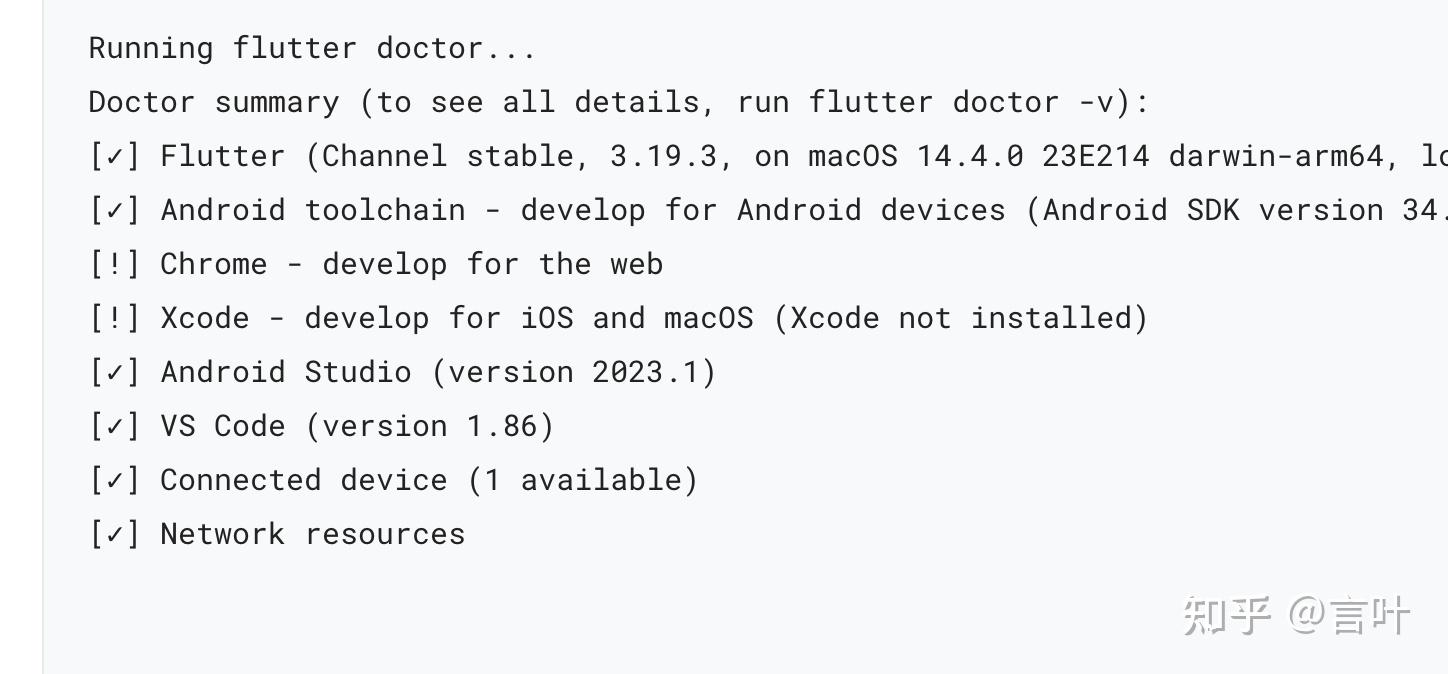This screenshot has height=674, width=1448.
Task: Click the "VS Code (version 1.86)" text
Action: click(357, 426)
